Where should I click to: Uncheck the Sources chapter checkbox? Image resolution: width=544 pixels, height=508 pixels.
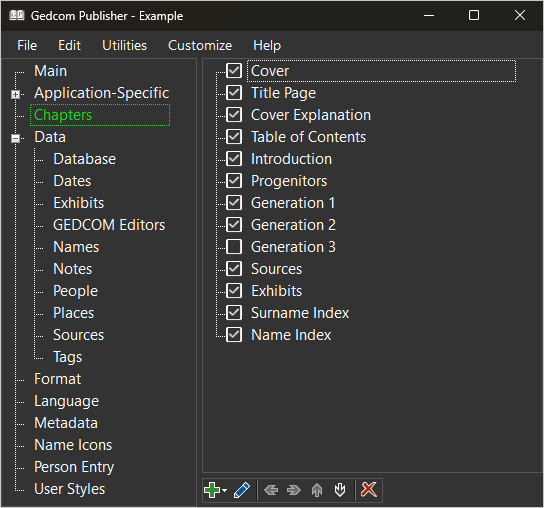tap(234, 269)
